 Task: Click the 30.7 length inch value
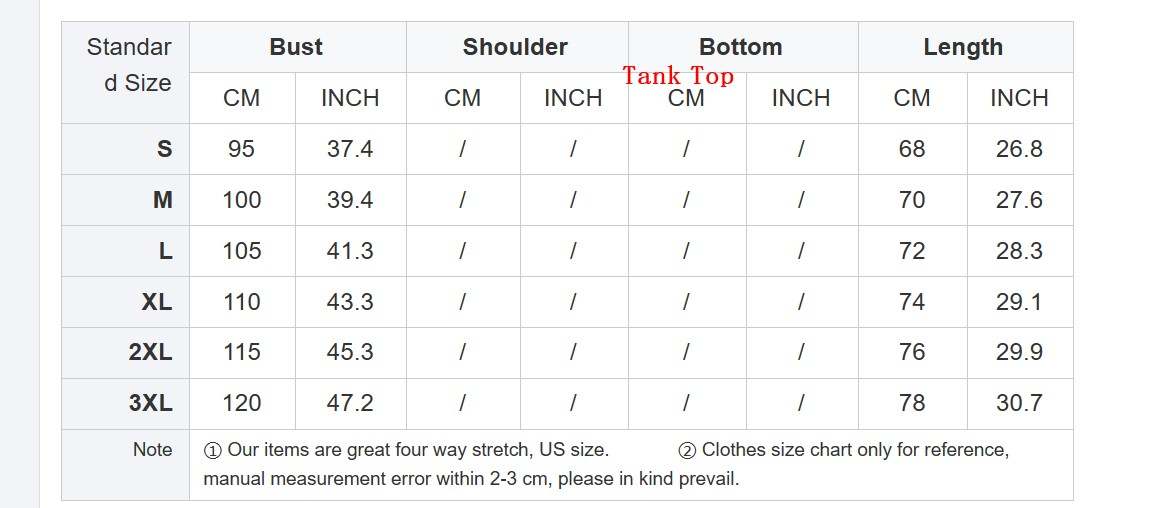click(x=1019, y=403)
